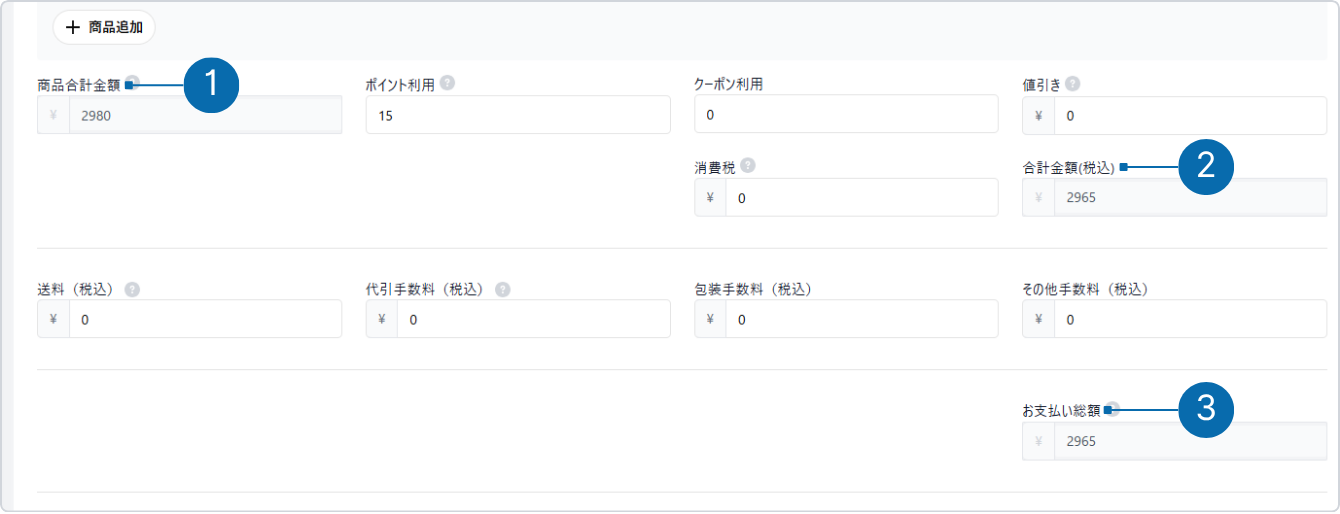Click the 代引手数料（税込） input box

pyautogui.click(x=532, y=320)
